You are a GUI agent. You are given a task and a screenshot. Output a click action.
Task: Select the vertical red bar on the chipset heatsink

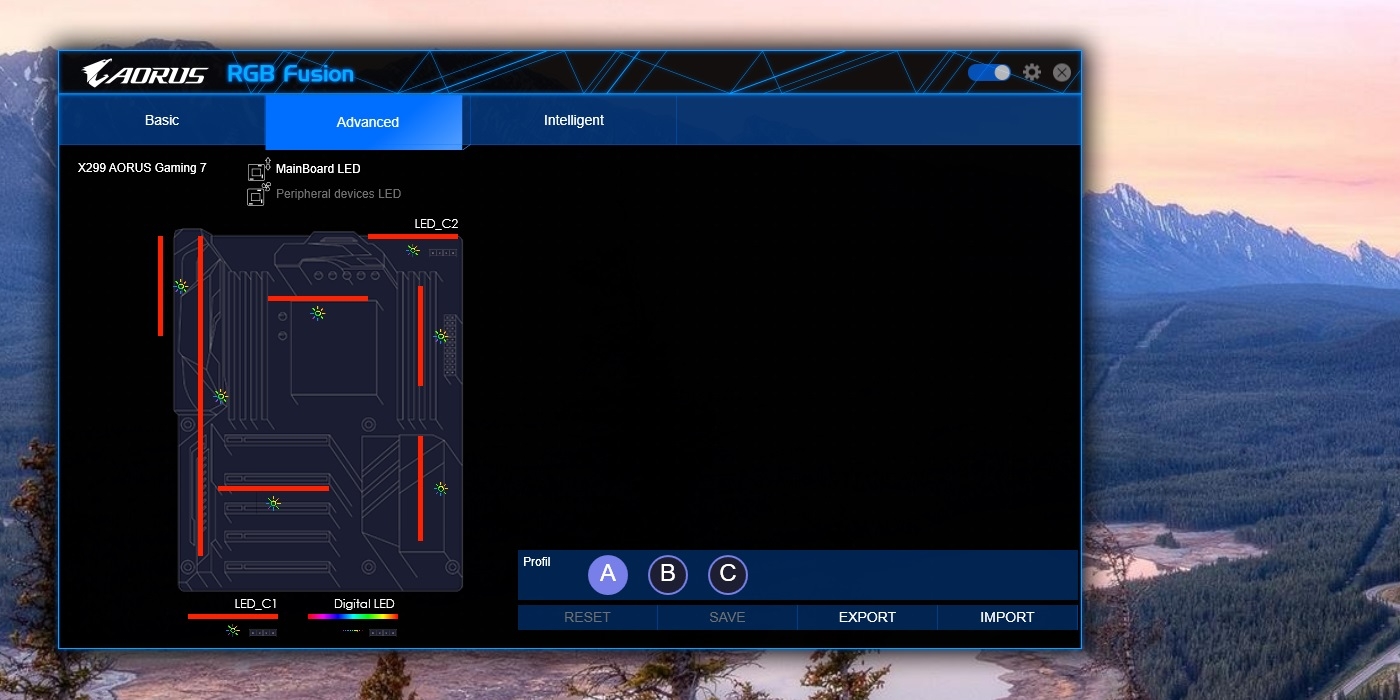pyautogui.click(x=420, y=488)
